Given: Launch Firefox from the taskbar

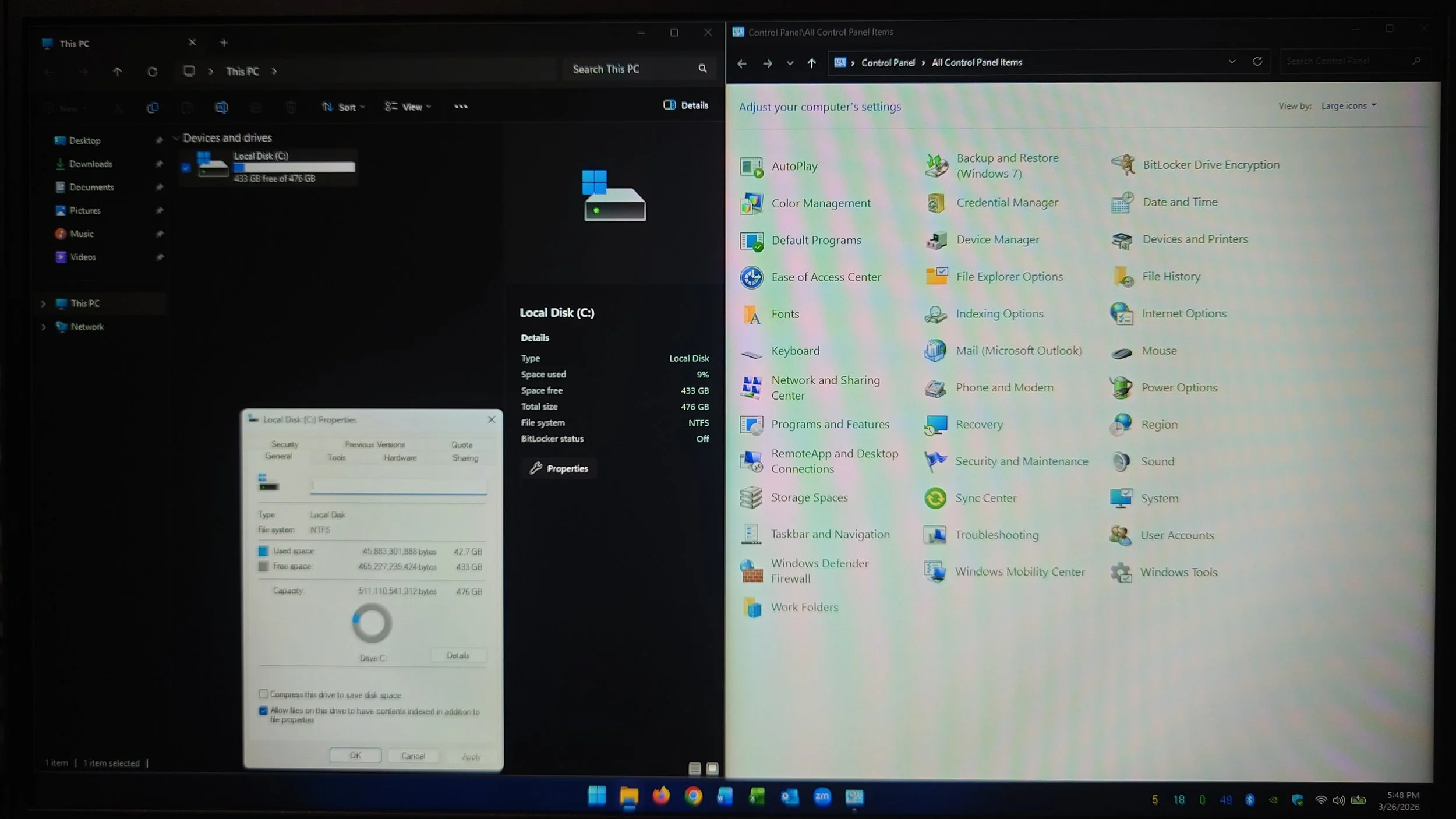Looking at the screenshot, I should (661, 796).
